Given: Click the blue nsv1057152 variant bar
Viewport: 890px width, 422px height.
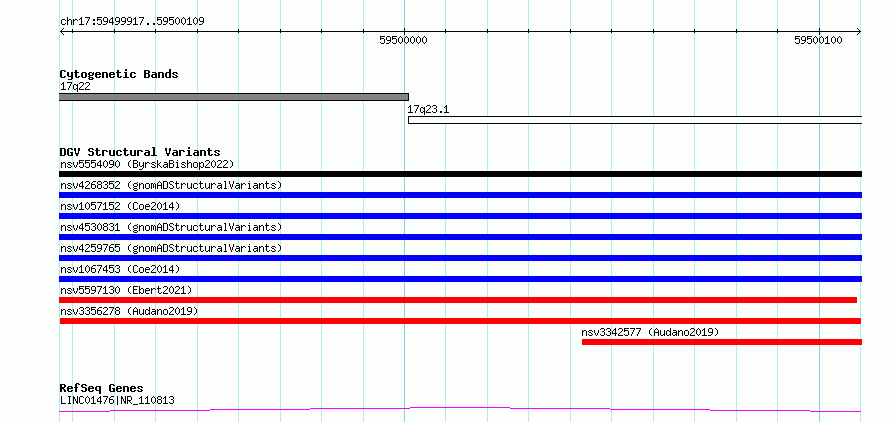Looking at the screenshot, I should [461, 216].
